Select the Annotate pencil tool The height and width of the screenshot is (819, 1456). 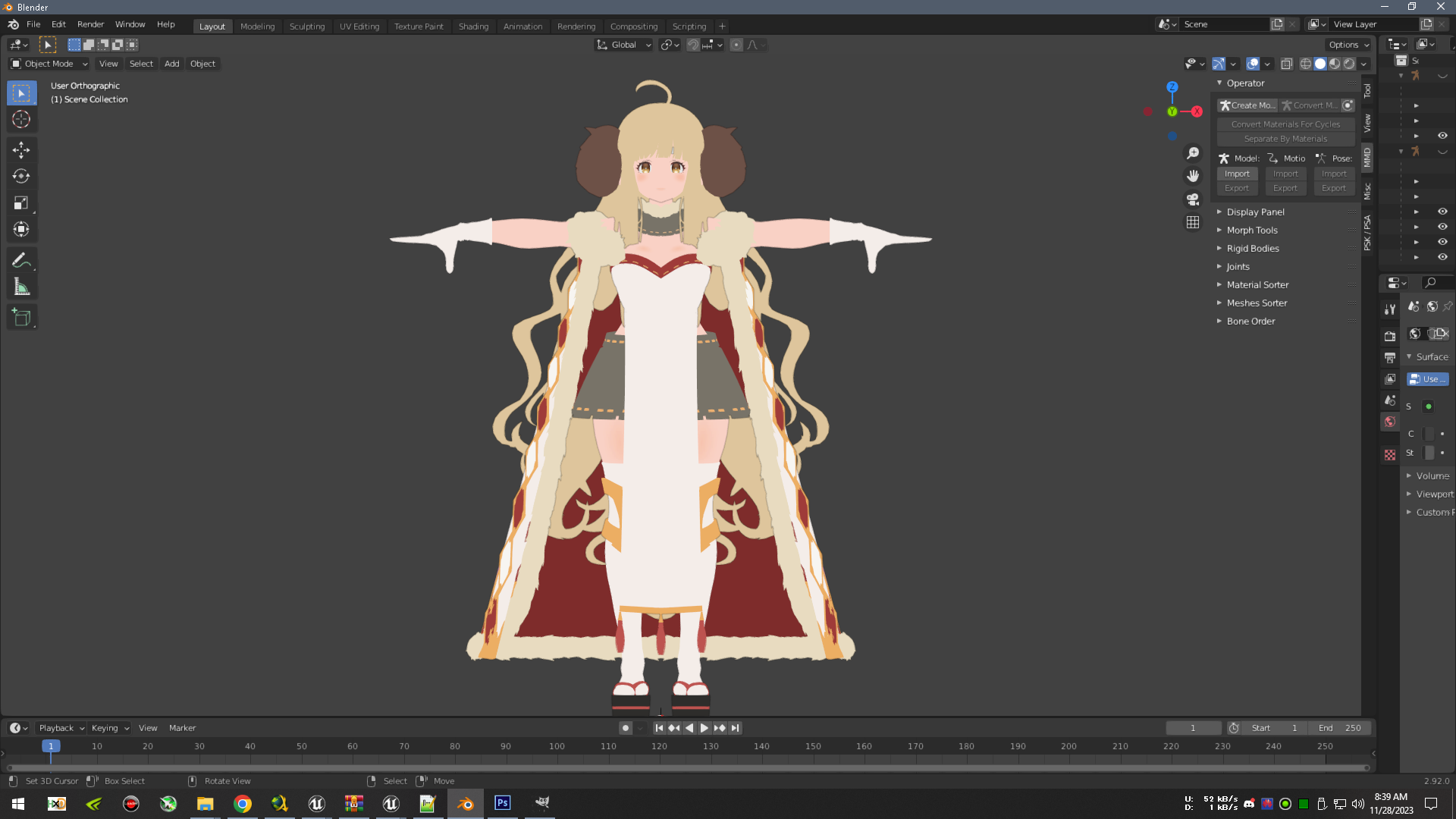tap(21, 260)
